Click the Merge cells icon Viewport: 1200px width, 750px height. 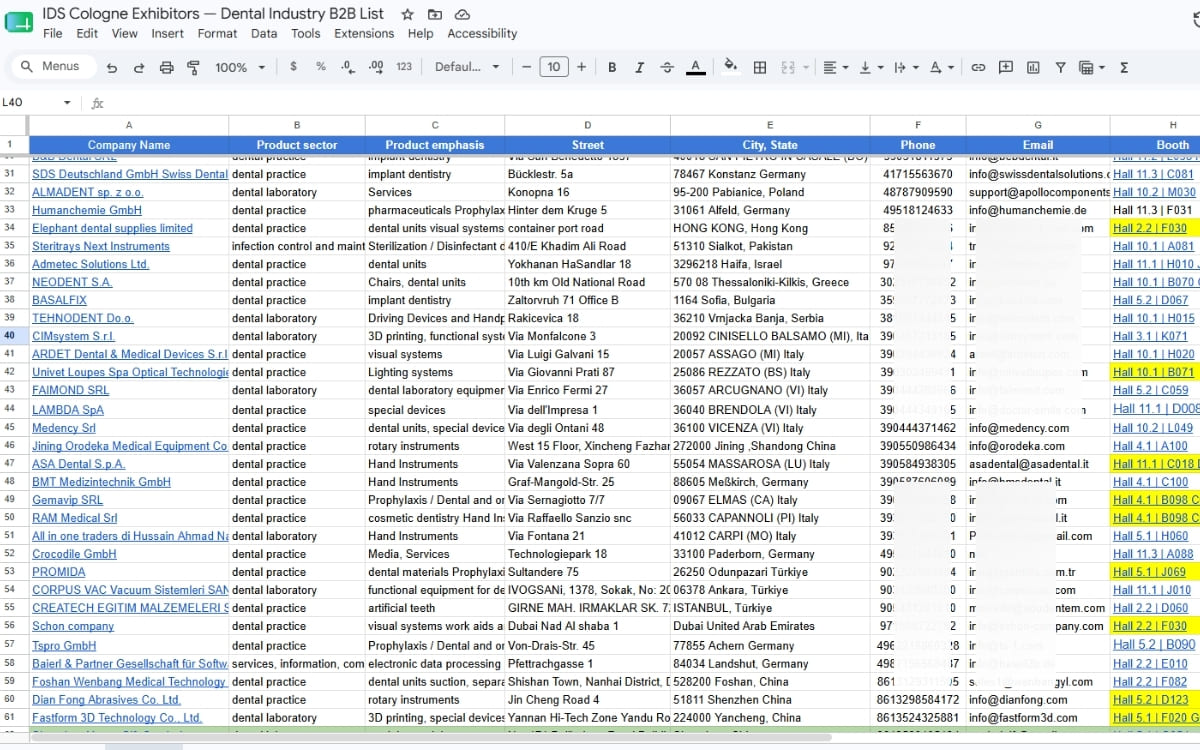(x=787, y=67)
